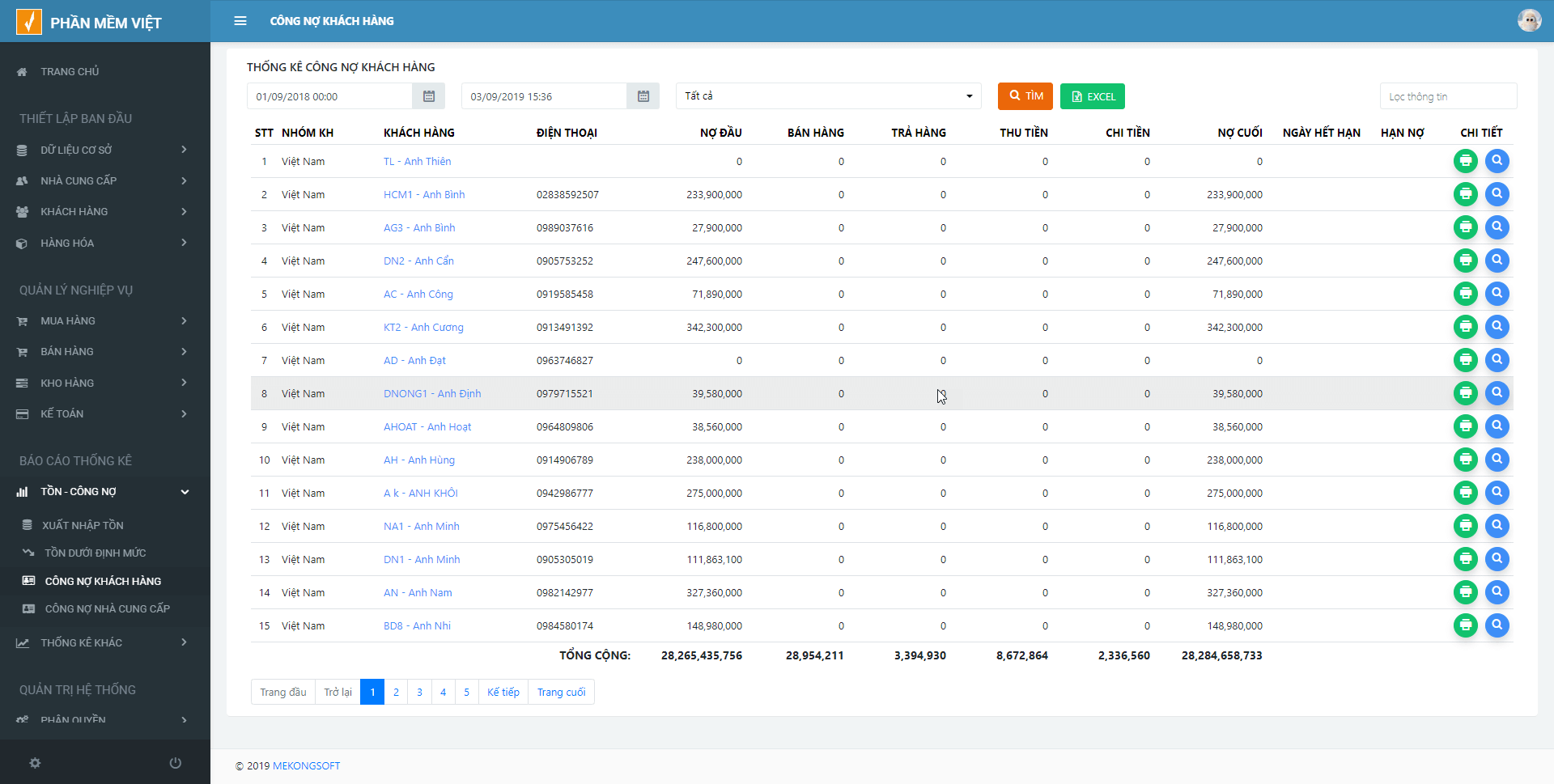
Task: Open the MEKONGSOFT footer link
Action: (307, 765)
